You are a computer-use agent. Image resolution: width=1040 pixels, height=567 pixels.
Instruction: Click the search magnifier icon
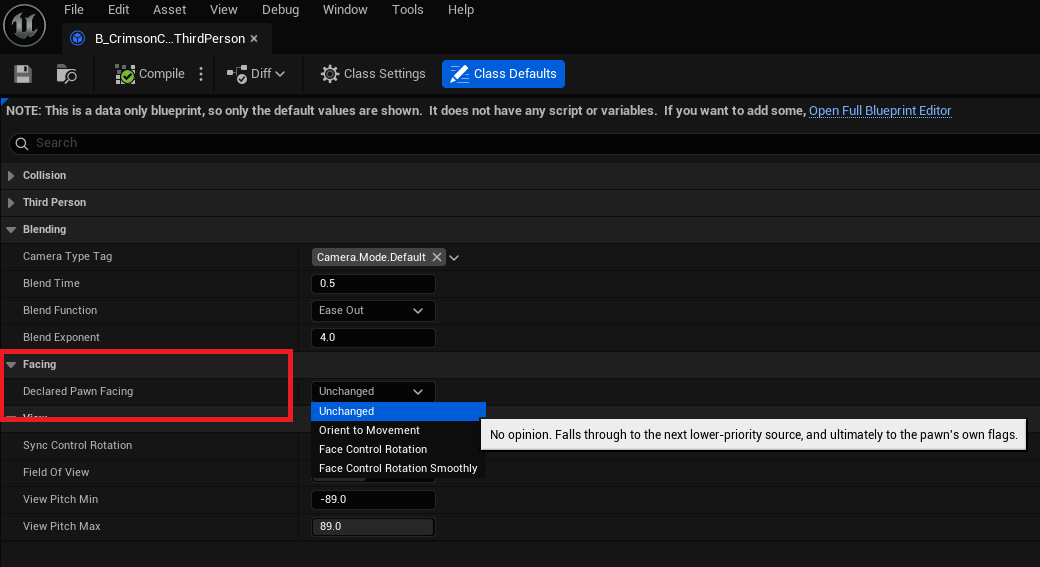22,143
